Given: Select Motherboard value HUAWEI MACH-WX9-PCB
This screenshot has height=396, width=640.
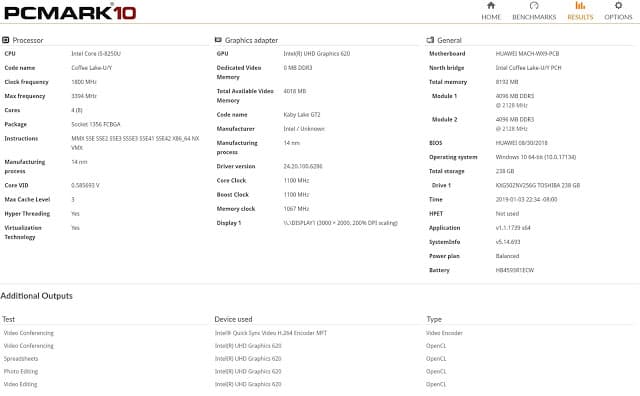Looking at the screenshot, I should click(527, 53).
